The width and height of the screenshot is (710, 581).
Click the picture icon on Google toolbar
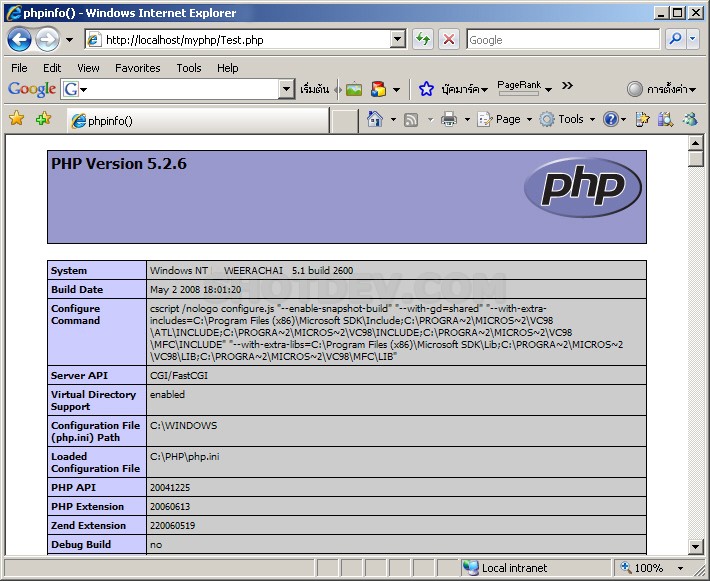coord(354,89)
